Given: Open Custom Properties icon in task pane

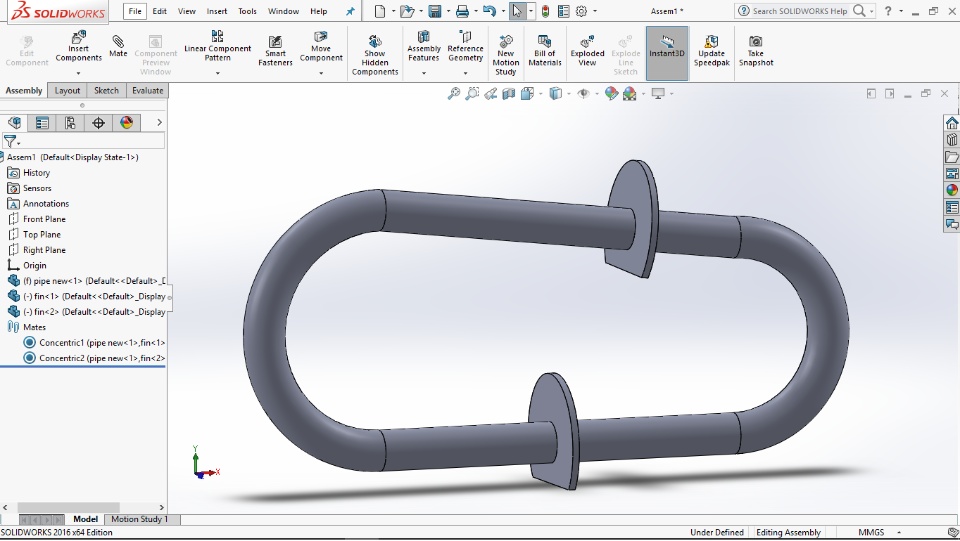Looking at the screenshot, I should (951, 207).
